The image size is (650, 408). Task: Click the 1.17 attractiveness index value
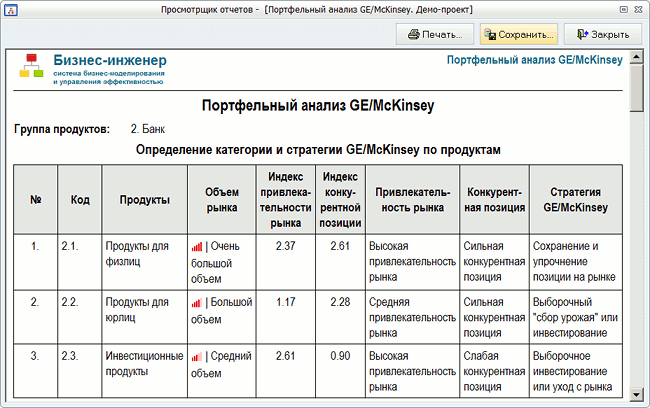(286, 302)
